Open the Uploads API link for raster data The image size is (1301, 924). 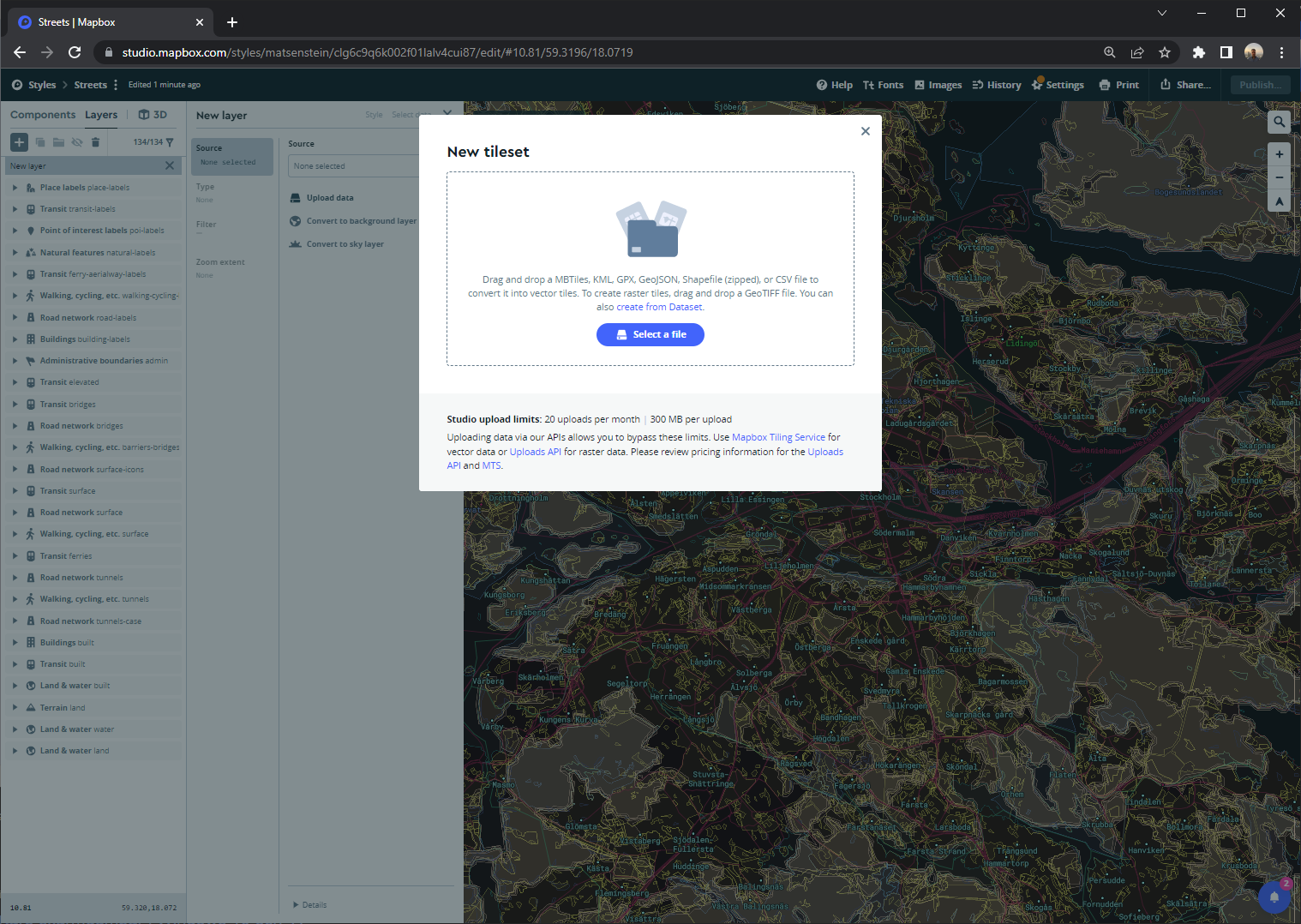tap(536, 452)
